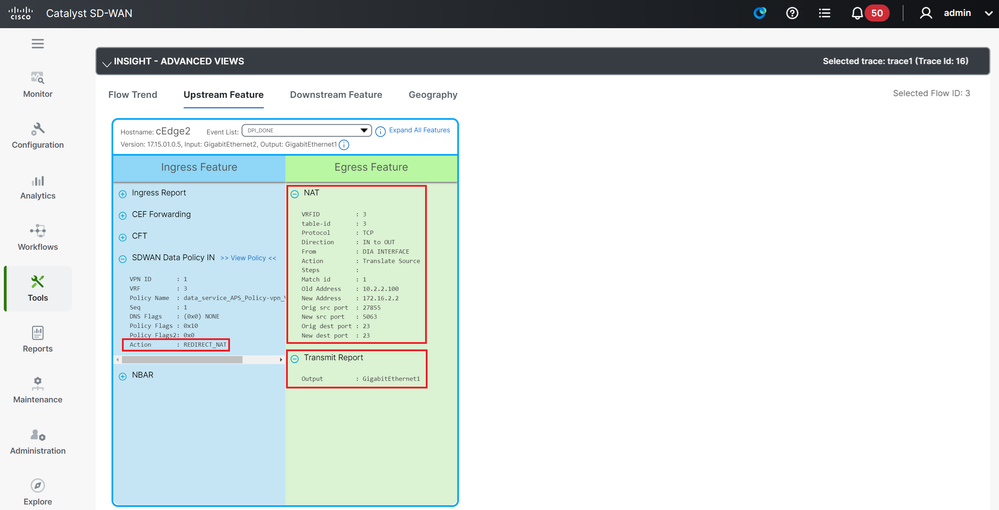Click the horizontal scrollbar thumb in ingress panel
This screenshot has width=999, height=510.
[x=182, y=360]
